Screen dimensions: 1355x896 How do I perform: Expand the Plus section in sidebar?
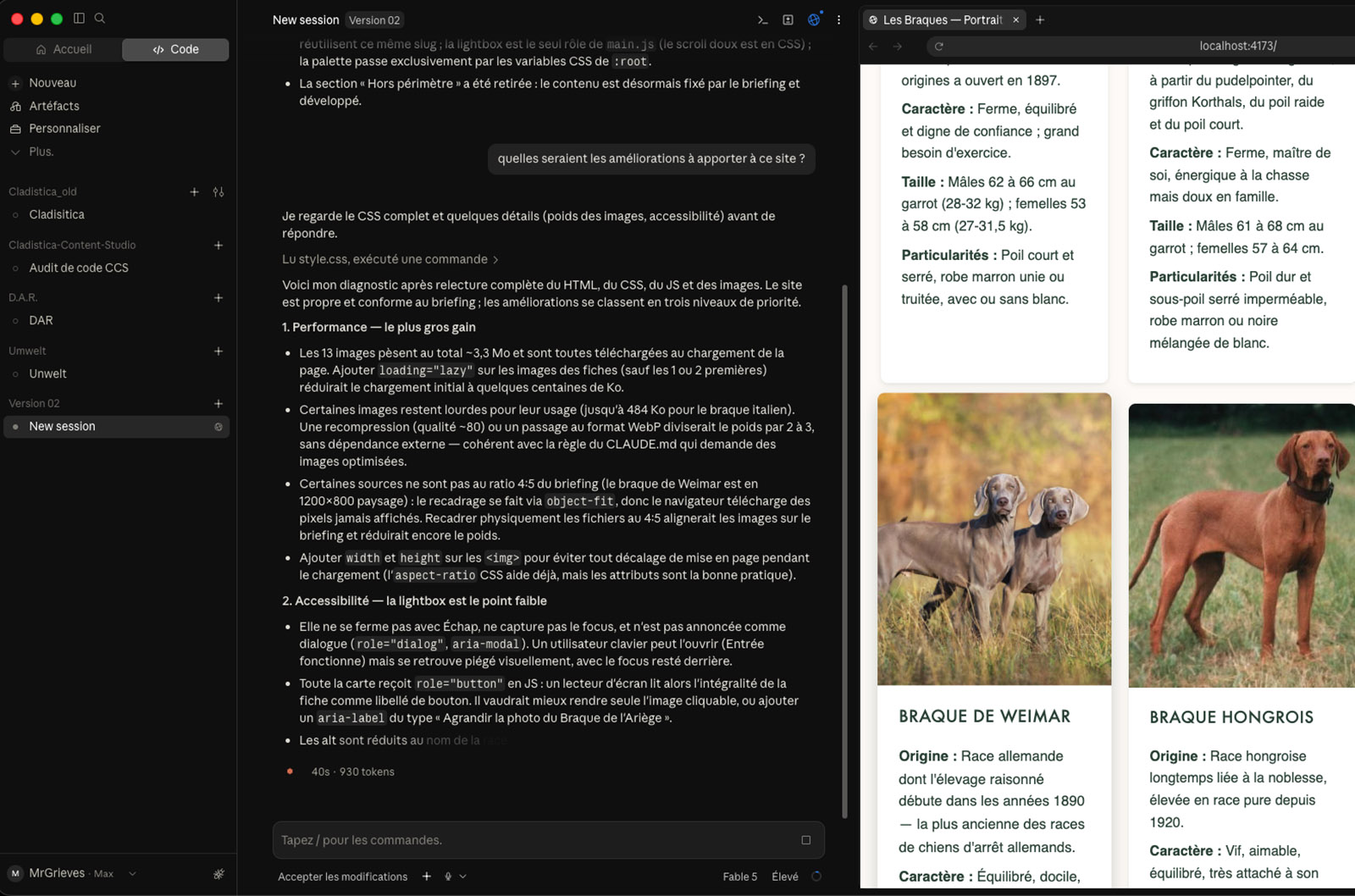click(41, 152)
